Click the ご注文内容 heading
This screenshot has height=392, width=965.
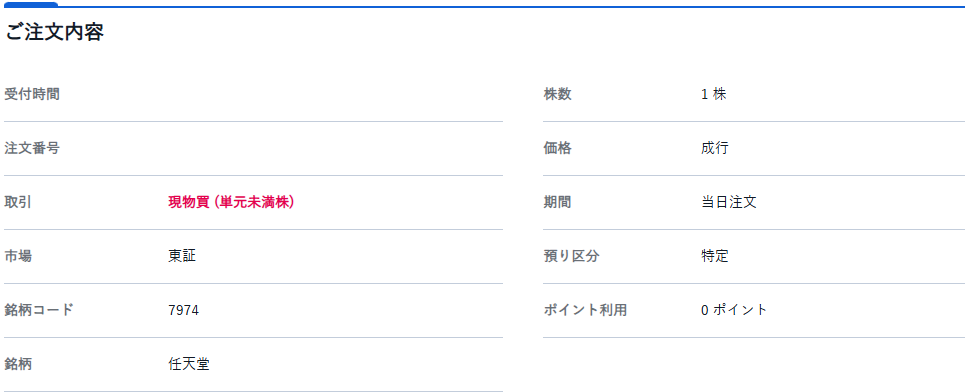(x=54, y=33)
